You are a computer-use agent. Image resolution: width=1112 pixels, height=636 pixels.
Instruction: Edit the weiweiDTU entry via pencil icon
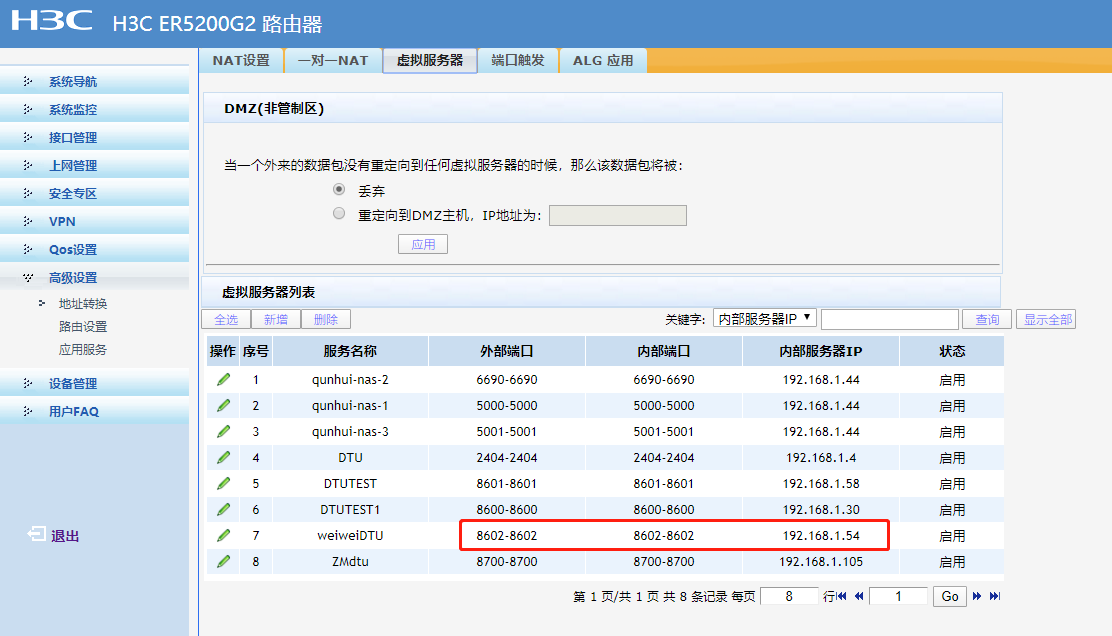(223, 535)
